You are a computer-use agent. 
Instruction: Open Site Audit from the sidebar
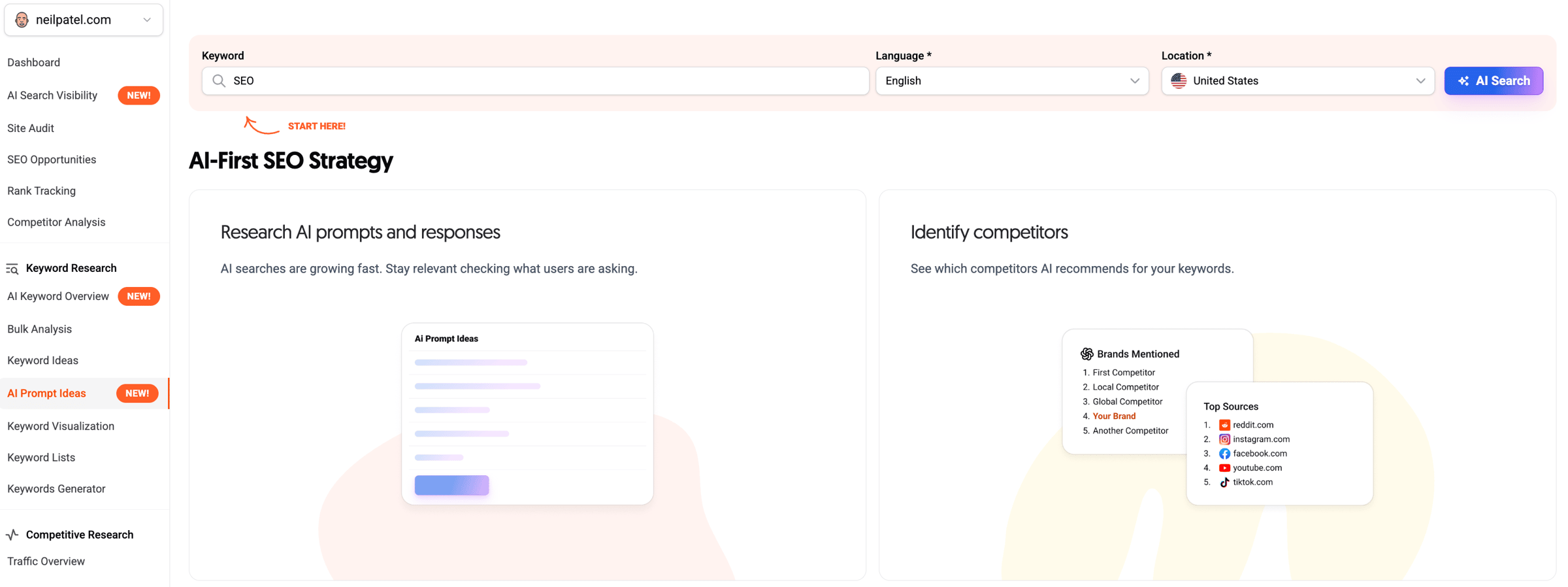[31, 128]
